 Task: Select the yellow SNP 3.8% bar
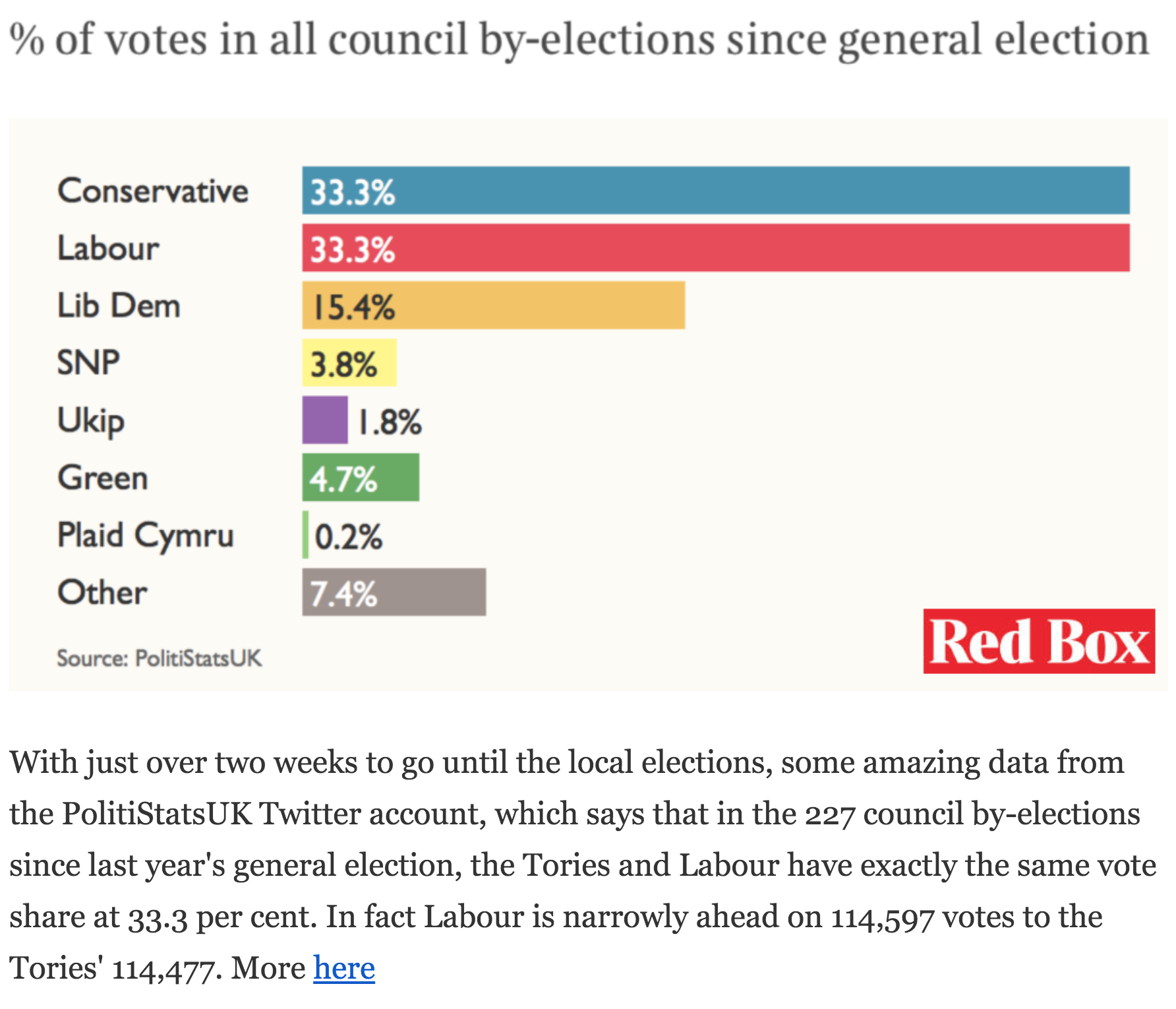pos(349,363)
